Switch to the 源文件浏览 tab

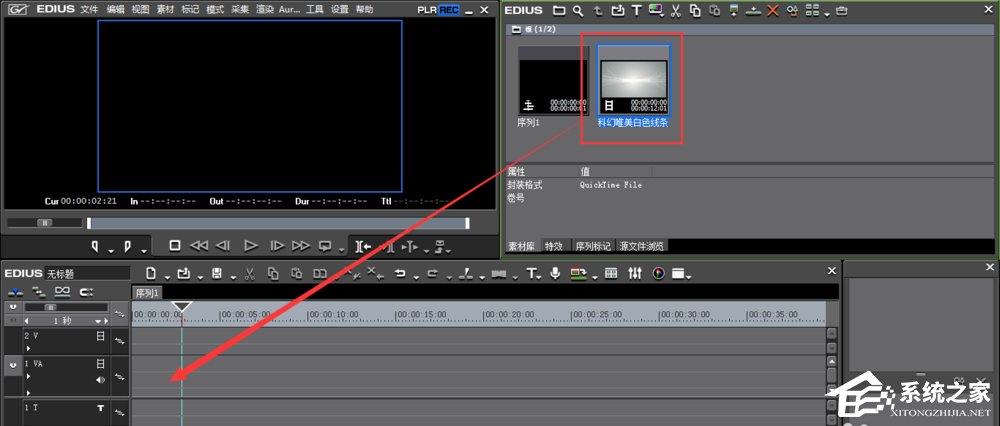click(x=641, y=245)
